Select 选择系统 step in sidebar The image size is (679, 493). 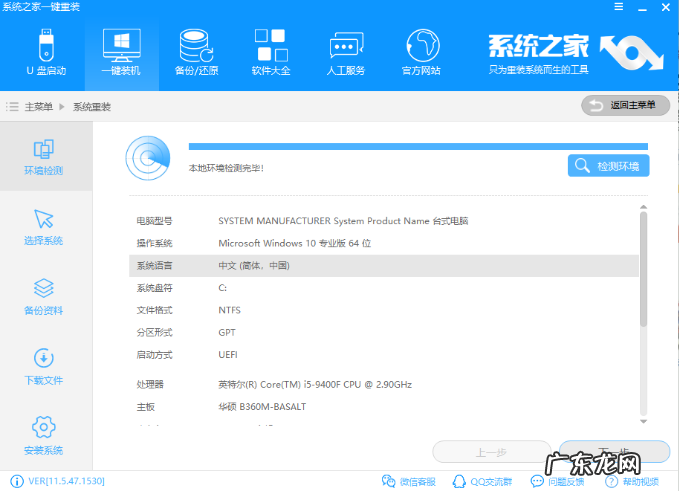[44, 227]
